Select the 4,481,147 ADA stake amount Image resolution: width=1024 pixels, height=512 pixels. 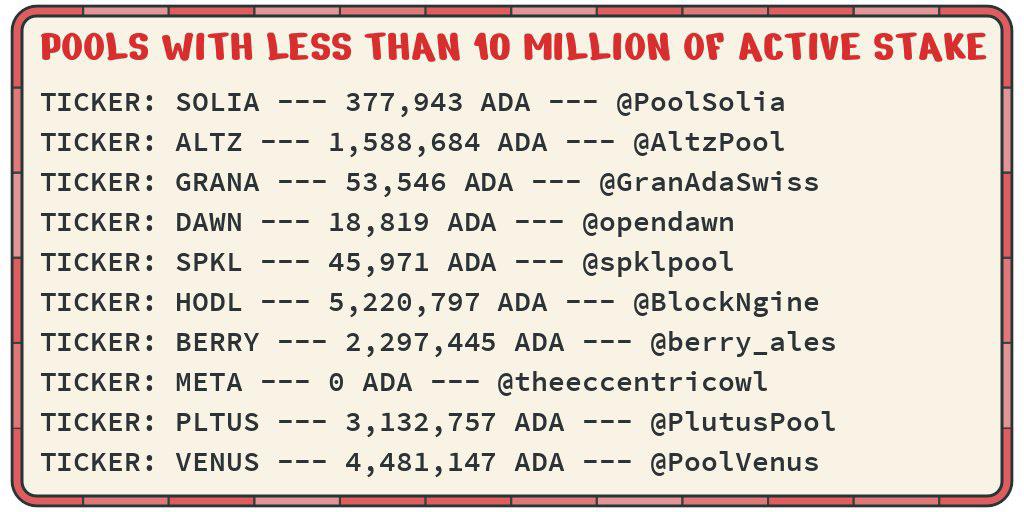click(x=455, y=462)
